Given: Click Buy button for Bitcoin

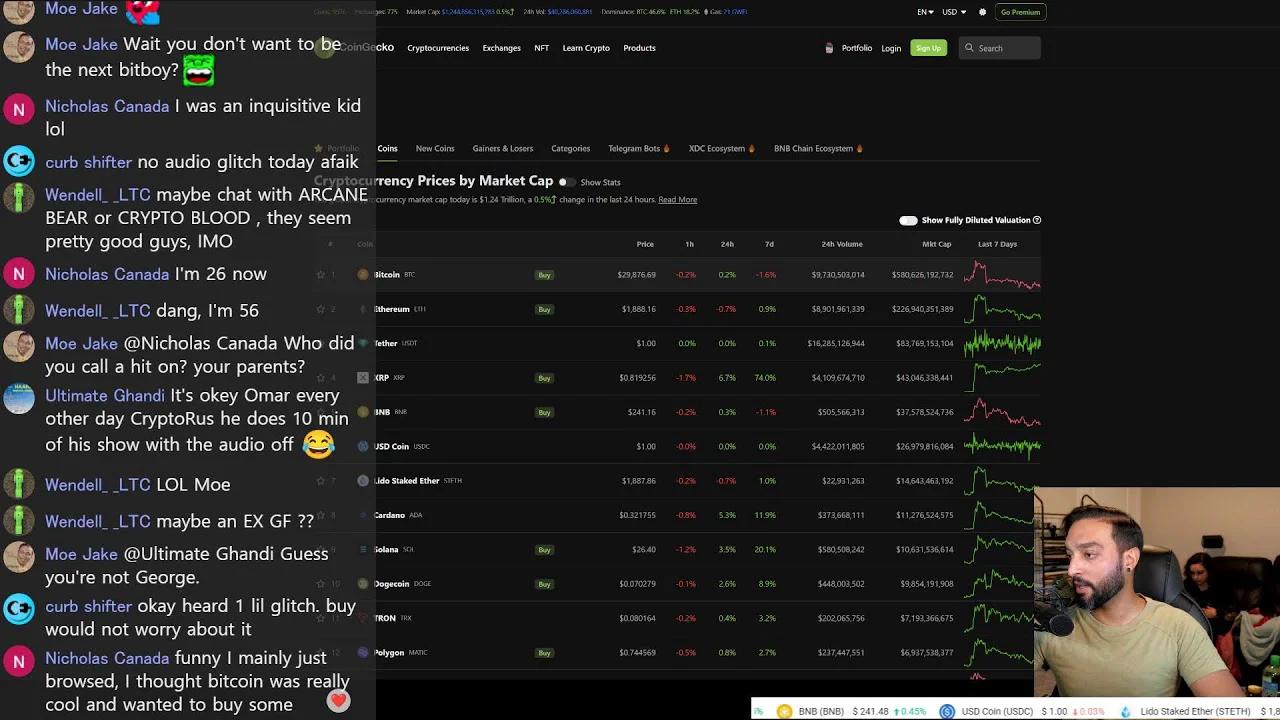Looking at the screenshot, I should pos(544,275).
